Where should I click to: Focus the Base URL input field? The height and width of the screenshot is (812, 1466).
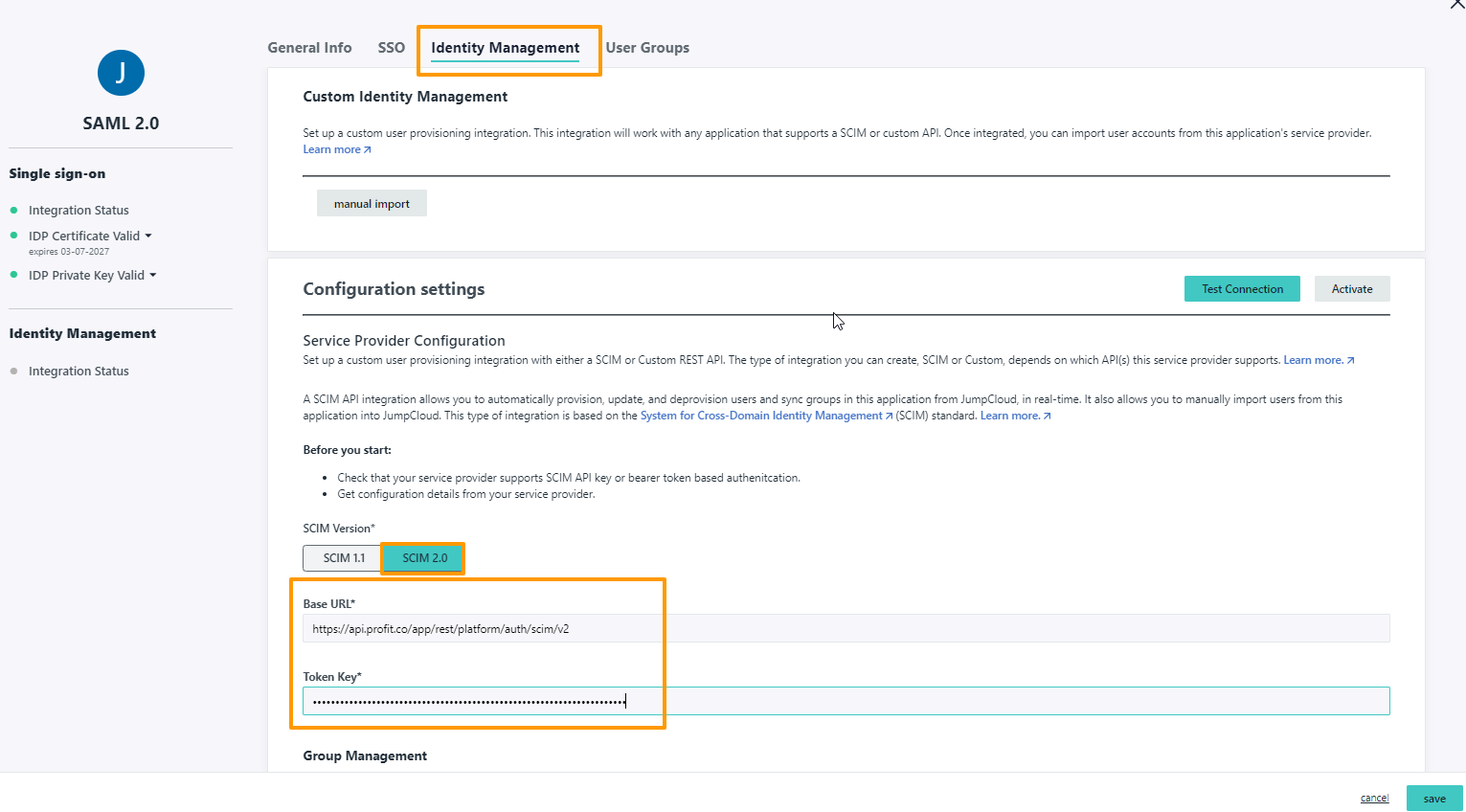846,628
